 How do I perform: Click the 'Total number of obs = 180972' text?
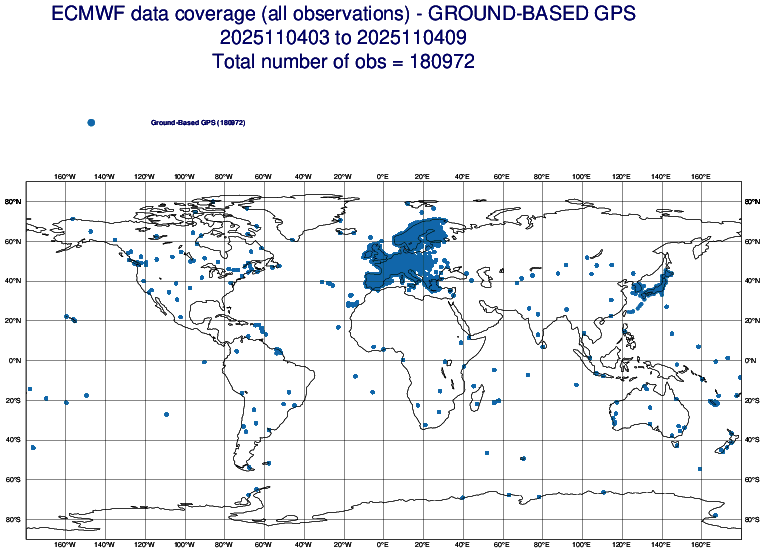pyautogui.click(x=342, y=62)
